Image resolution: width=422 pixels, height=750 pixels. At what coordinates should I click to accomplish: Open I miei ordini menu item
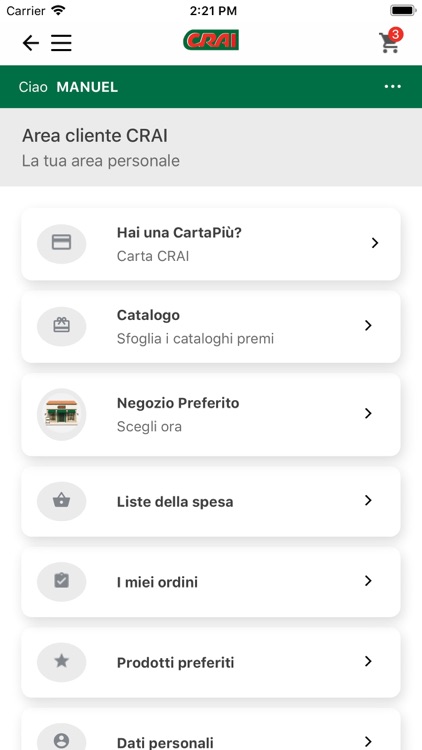click(x=211, y=582)
